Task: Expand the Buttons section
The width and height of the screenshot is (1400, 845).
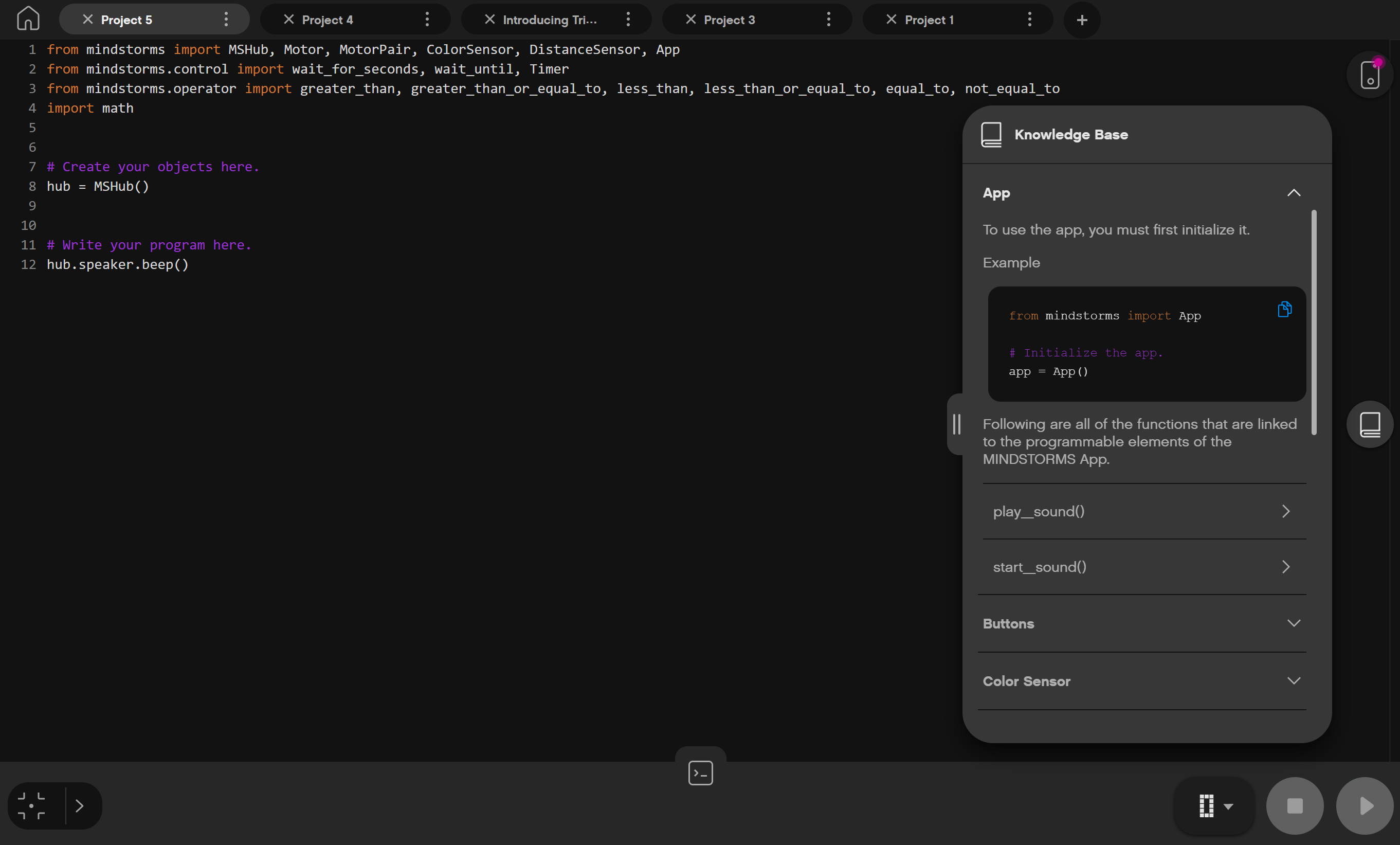Action: point(1293,623)
